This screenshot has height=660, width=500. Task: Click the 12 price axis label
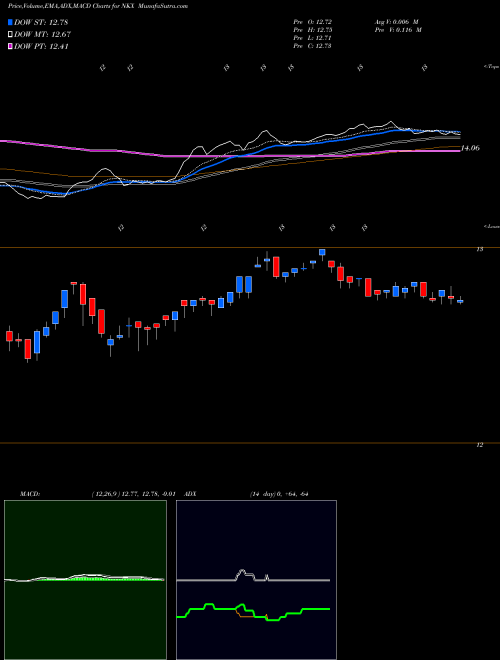pos(480,445)
